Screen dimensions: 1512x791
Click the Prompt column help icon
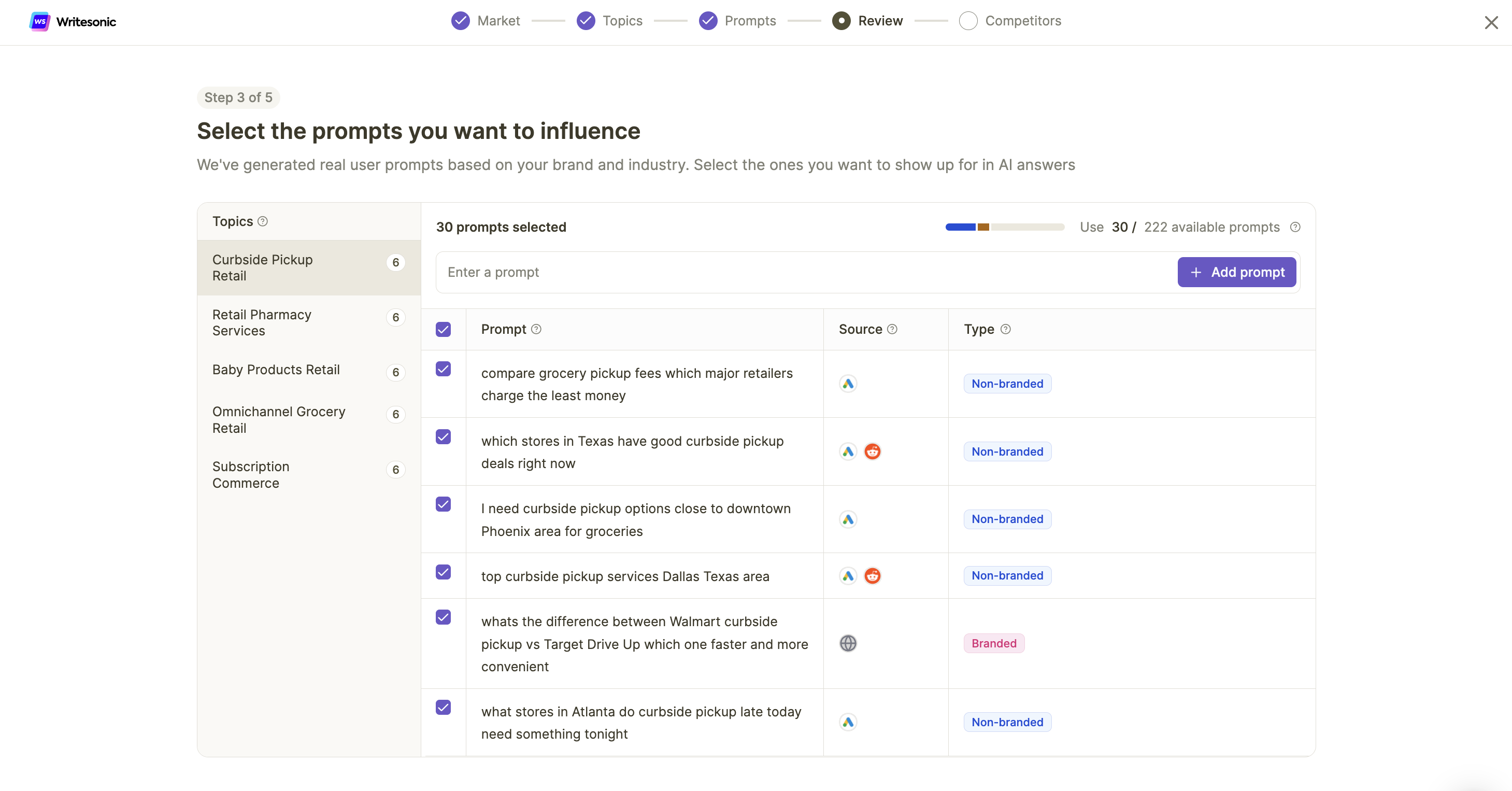tap(536, 330)
